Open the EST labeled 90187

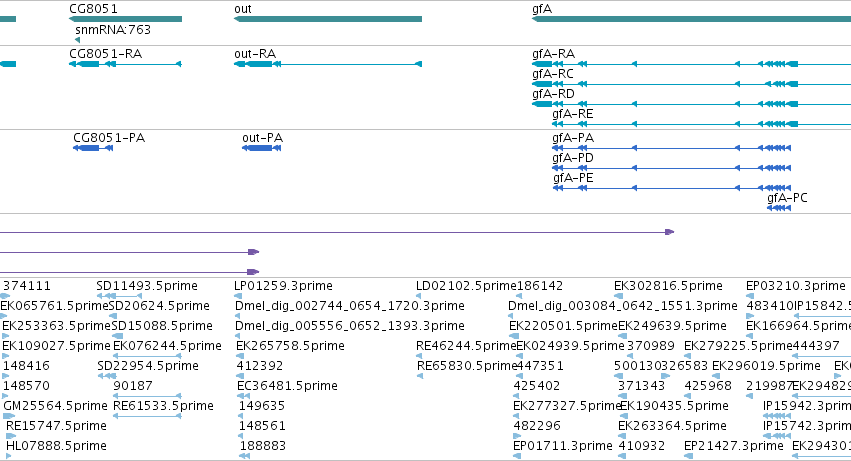tap(133, 386)
